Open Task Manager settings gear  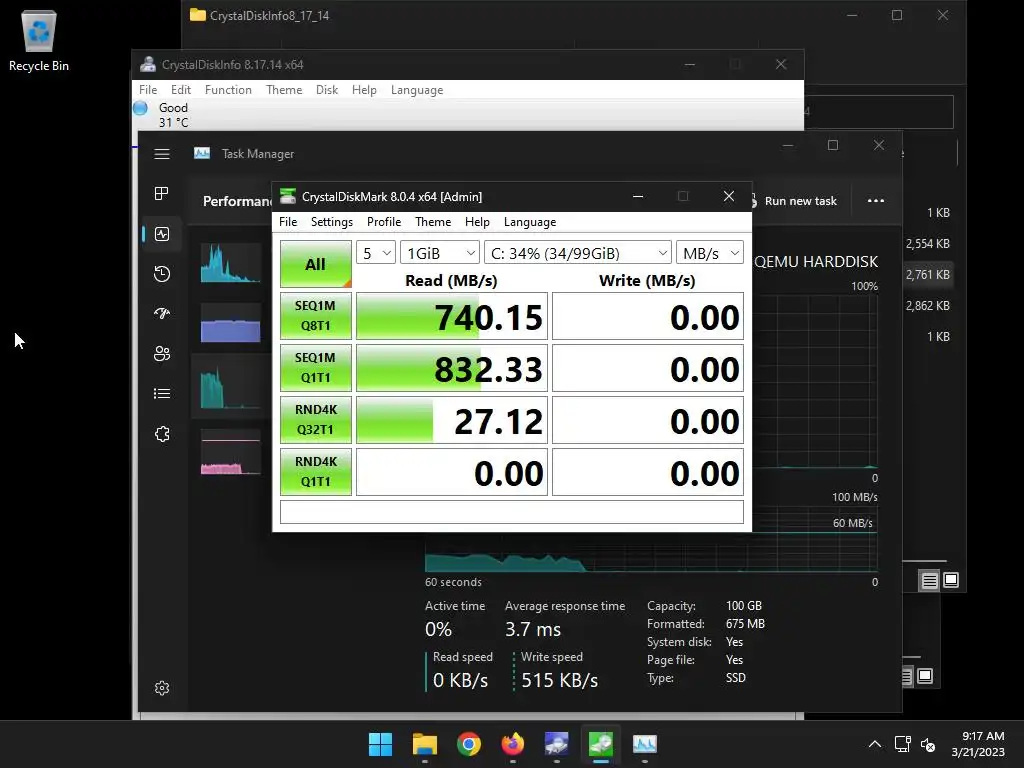click(162, 688)
